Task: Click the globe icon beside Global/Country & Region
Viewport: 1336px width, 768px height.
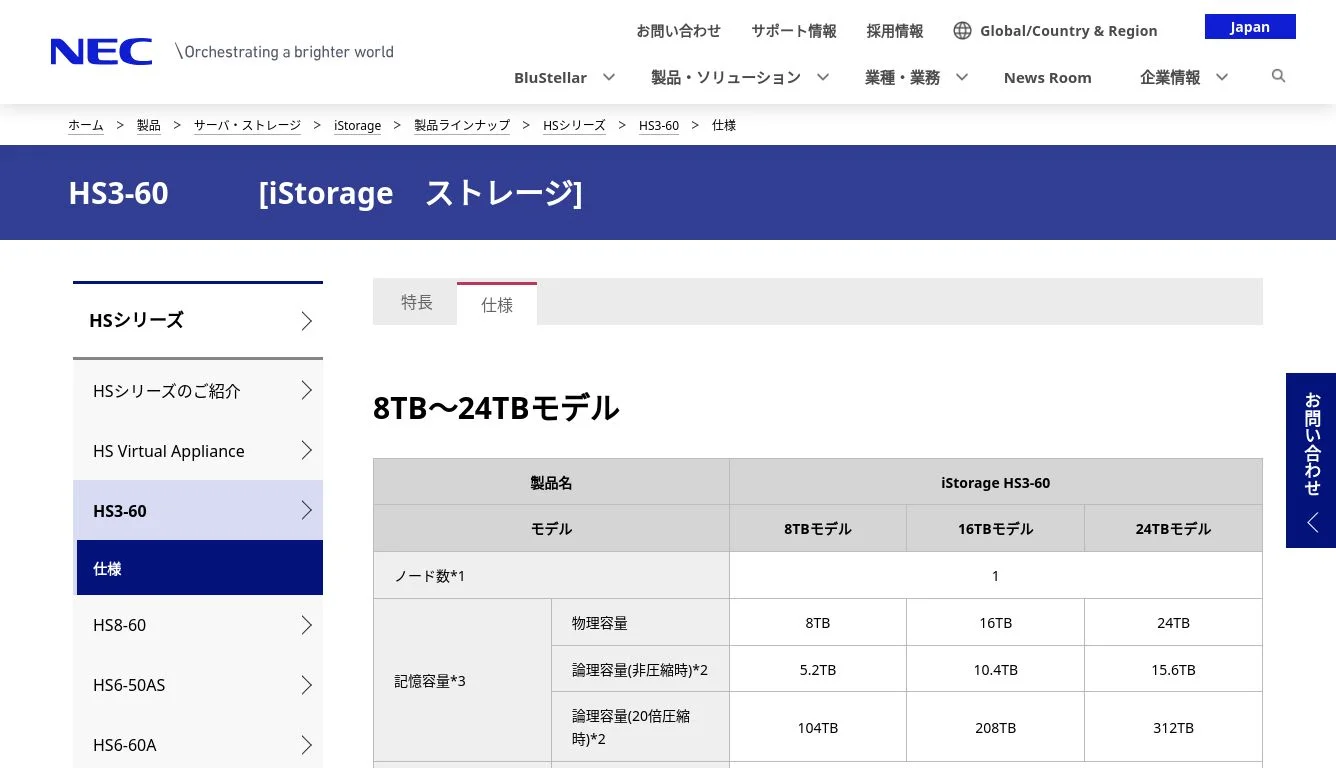Action: tap(962, 30)
